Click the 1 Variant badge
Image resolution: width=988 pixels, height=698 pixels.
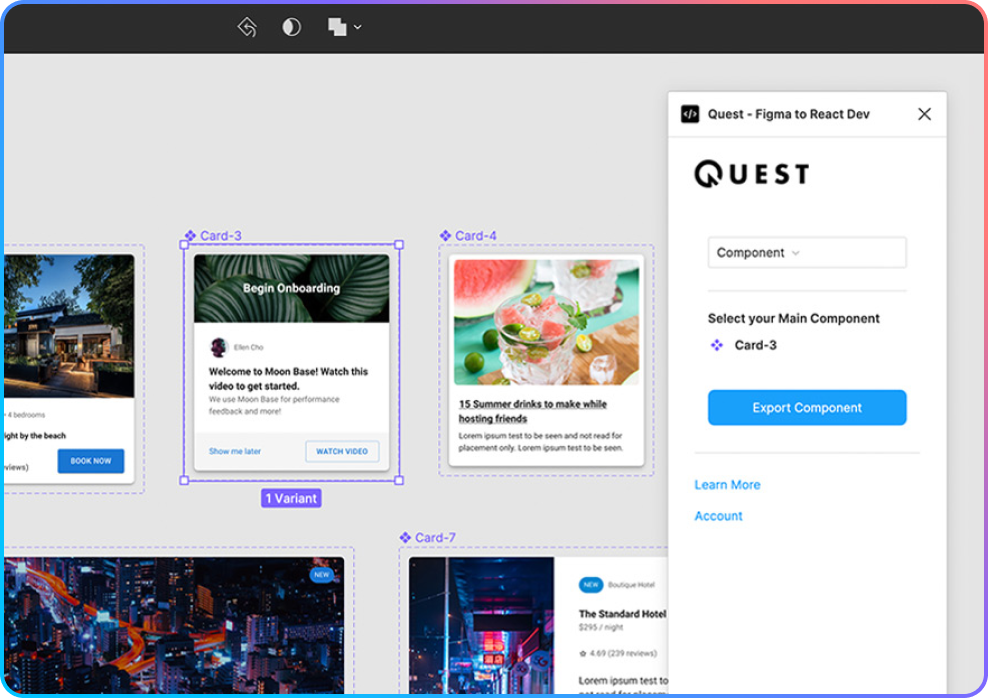pyautogui.click(x=291, y=498)
